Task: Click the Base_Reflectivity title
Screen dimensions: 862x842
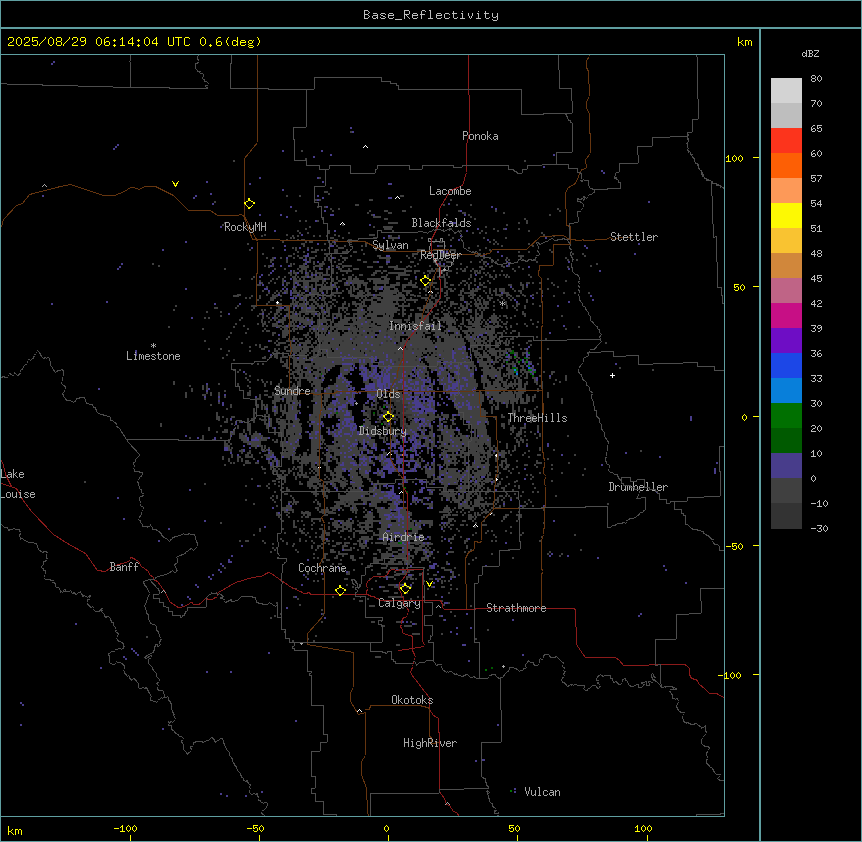Action: [431, 15]
